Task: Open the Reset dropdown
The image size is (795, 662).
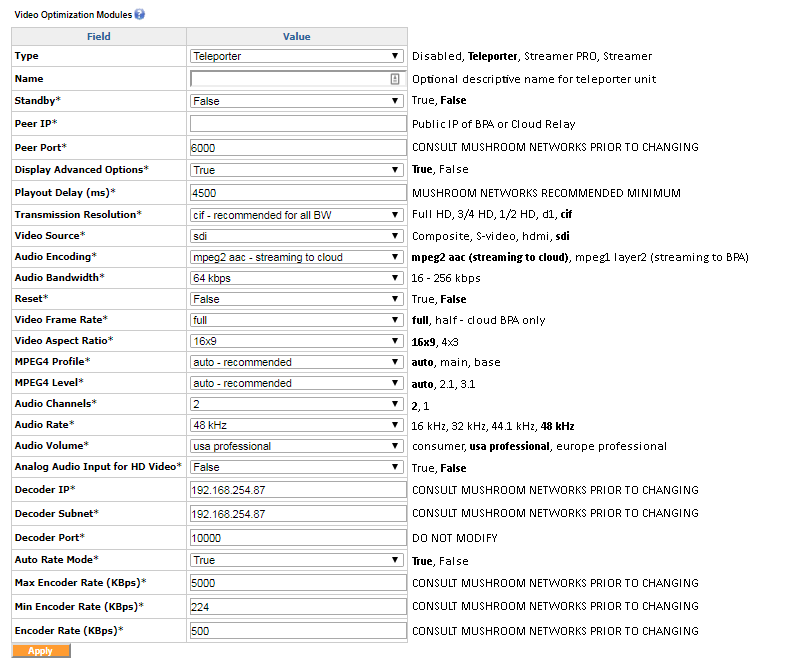Action: click(297, 299)
